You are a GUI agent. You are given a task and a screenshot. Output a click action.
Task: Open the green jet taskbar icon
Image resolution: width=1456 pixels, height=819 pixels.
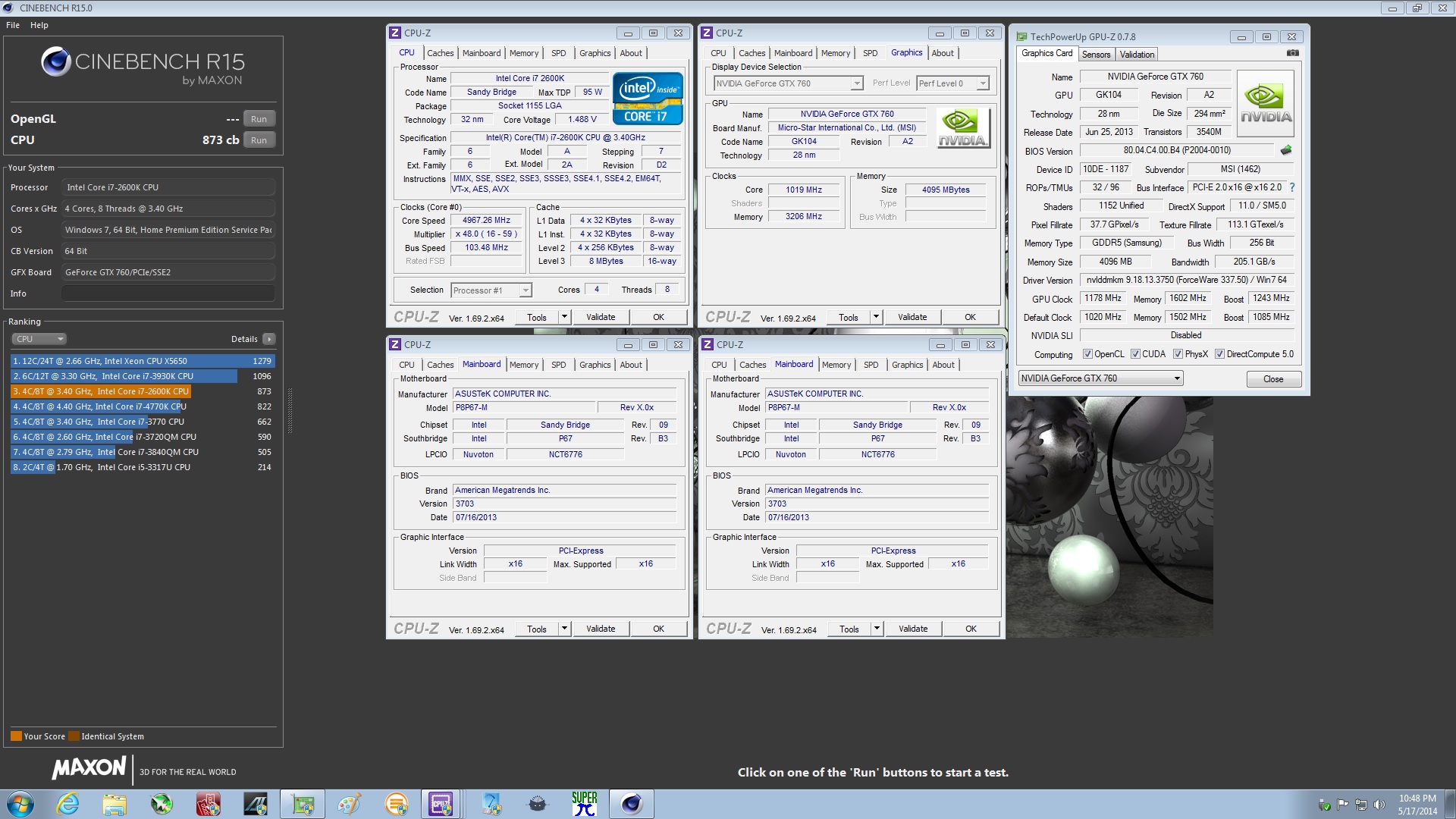pos(162,804)
